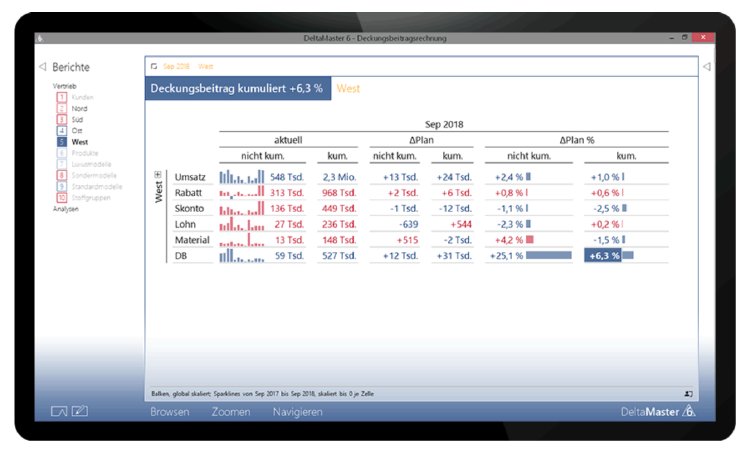
Task: Click the small icon at right of status line
Action: point(688,394)
